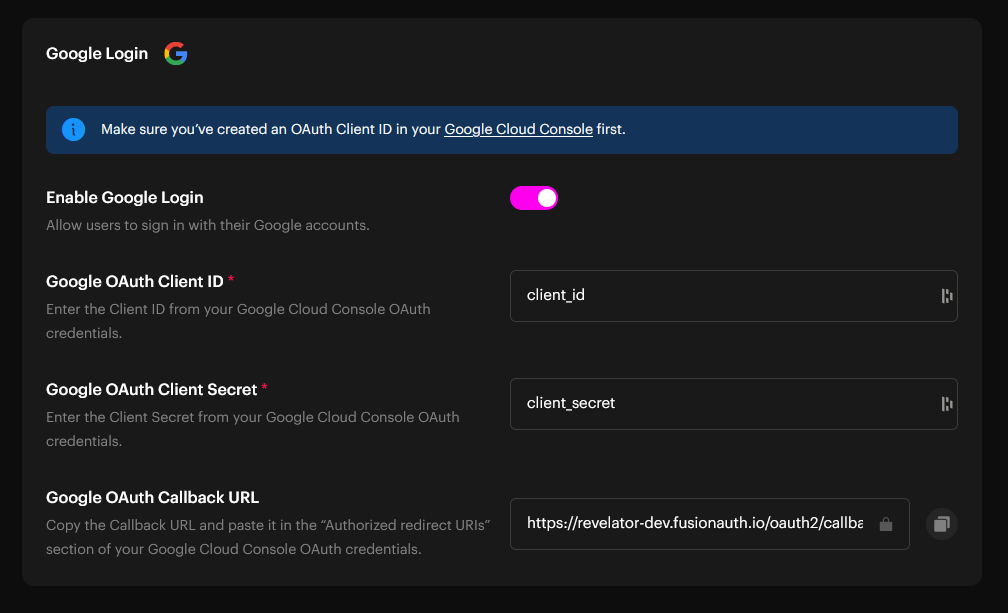
Task: Click the "Enter the Client ID from your Google Cloud Console" description
Action: click(238, 321)
